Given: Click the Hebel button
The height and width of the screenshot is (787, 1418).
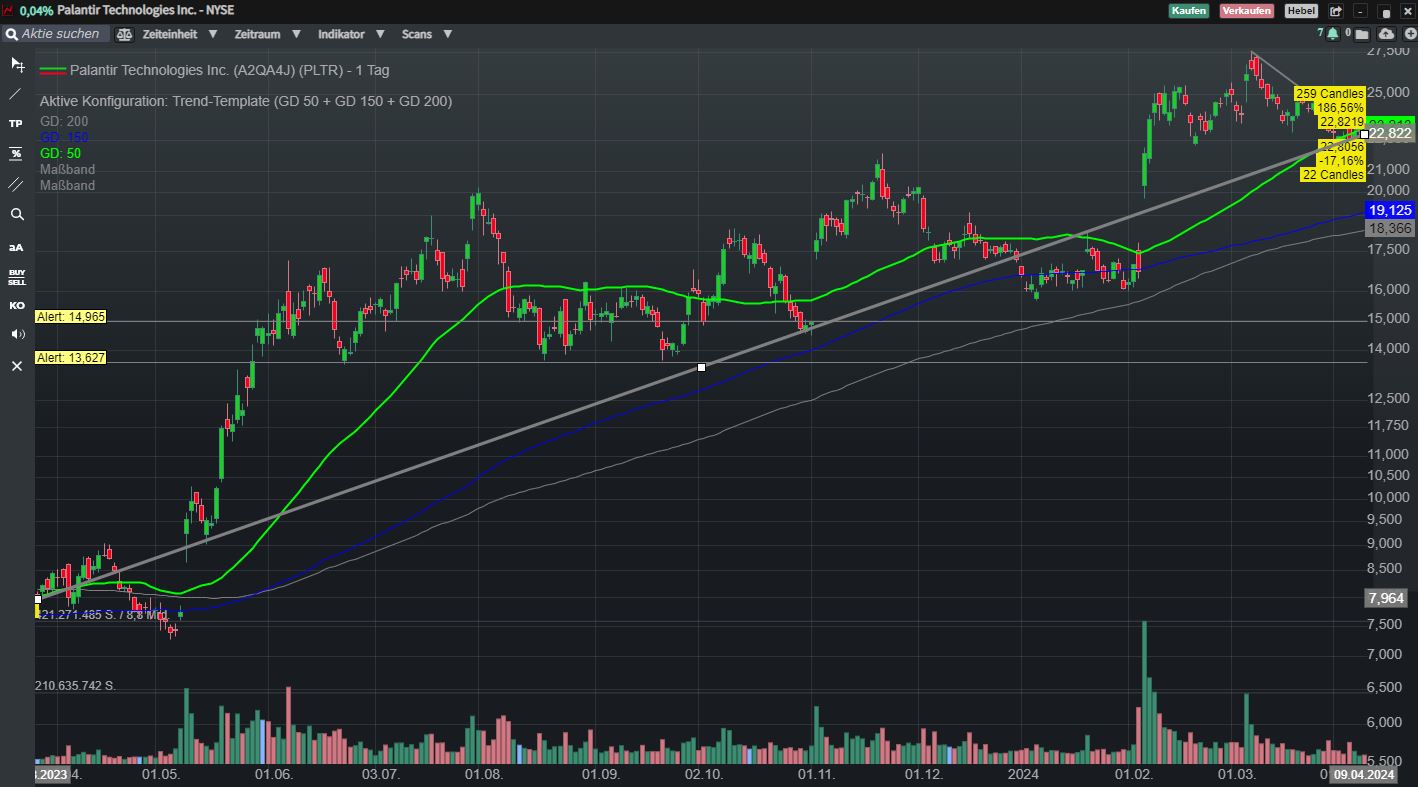Looking at the screenshot, I should click(x=1301, y=11).
